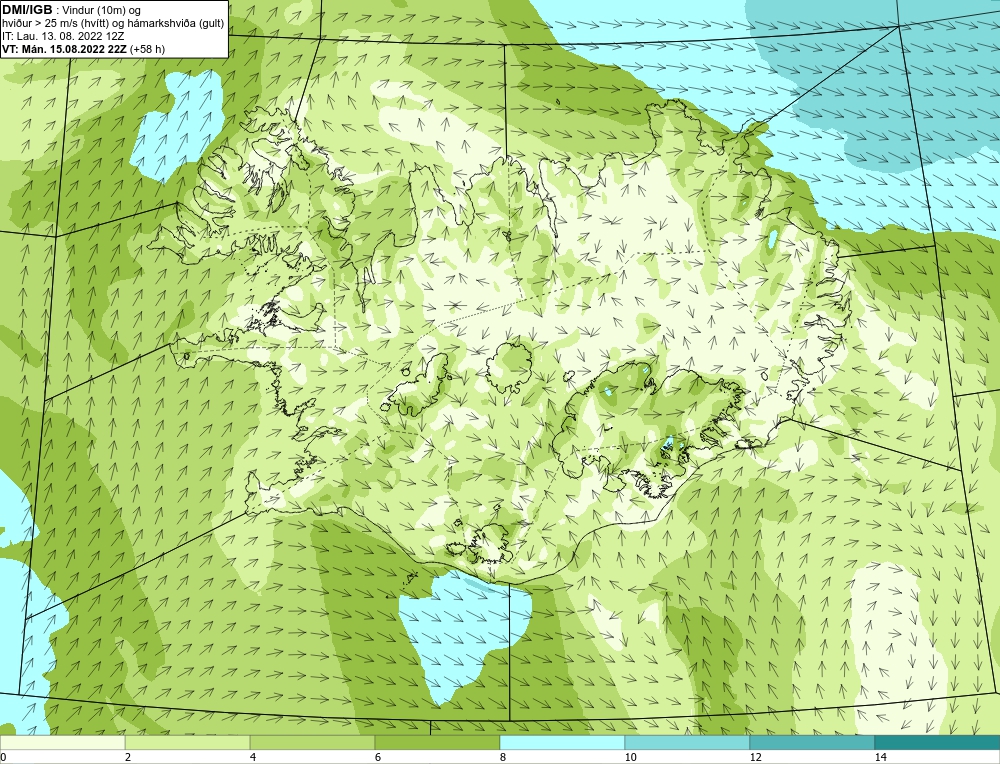The width and height of the screenshot is (1000, 764).
Task: Click the 8–10 m/s light cyan legend swatch
Action: (562, 742)
